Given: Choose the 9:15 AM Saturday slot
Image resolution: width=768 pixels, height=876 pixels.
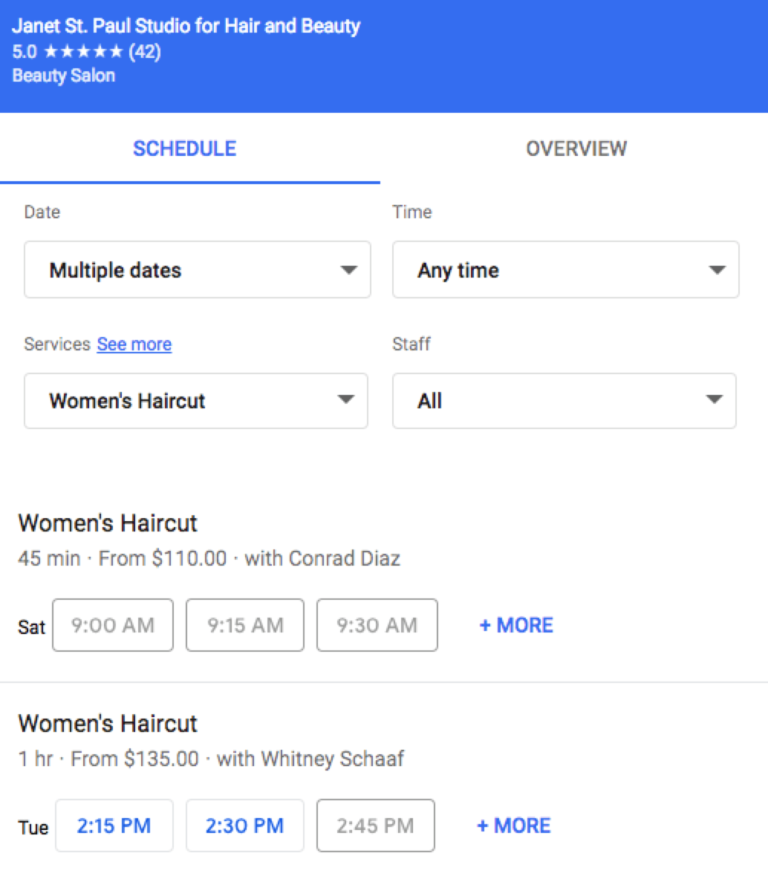Looking at the screenshot, I should click(x=245, y=625).
